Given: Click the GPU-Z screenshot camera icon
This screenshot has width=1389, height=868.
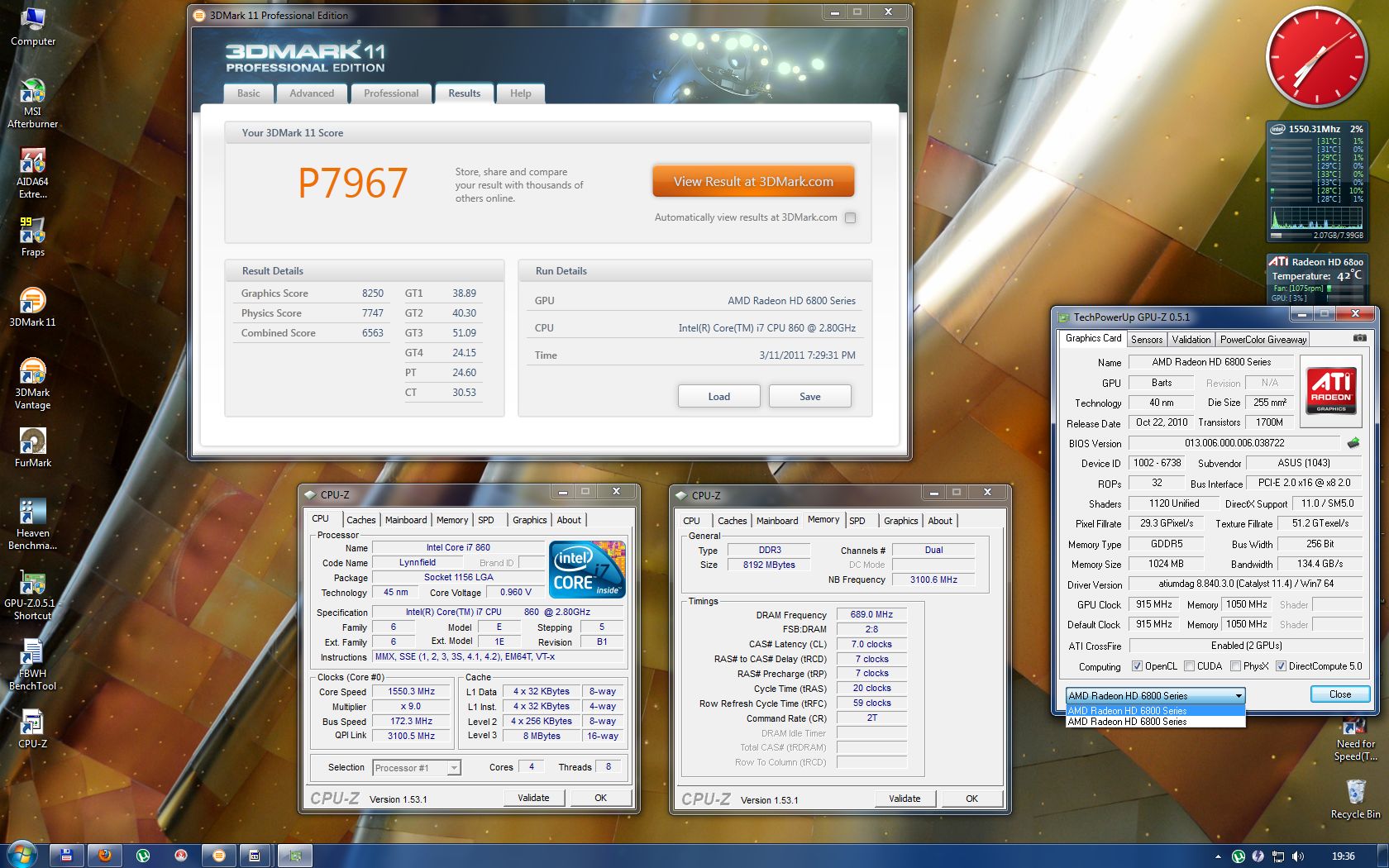Looking at the screenshot, I should [x=1359, y=338].
